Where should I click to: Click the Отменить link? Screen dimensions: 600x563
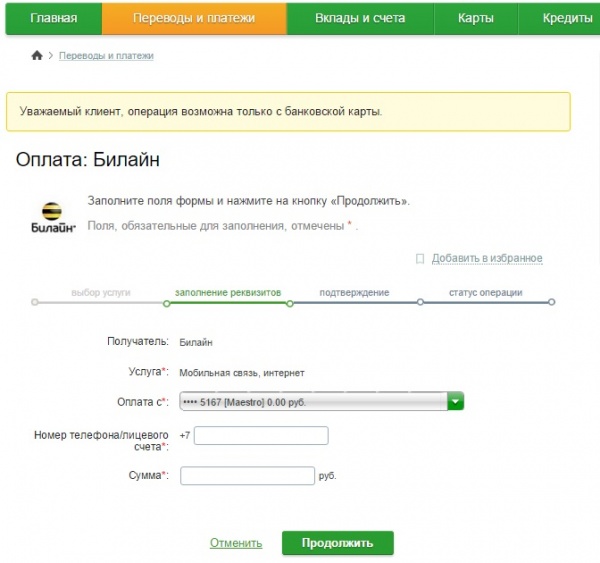[x=236, y=543]
